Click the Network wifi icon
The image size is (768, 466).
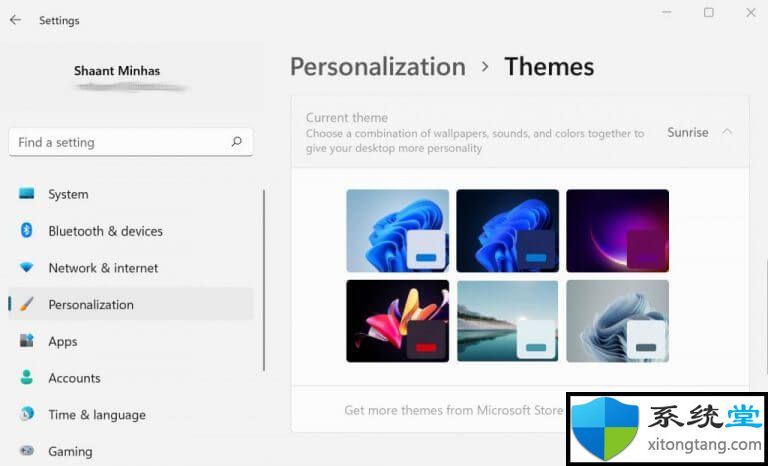point(26,268)
